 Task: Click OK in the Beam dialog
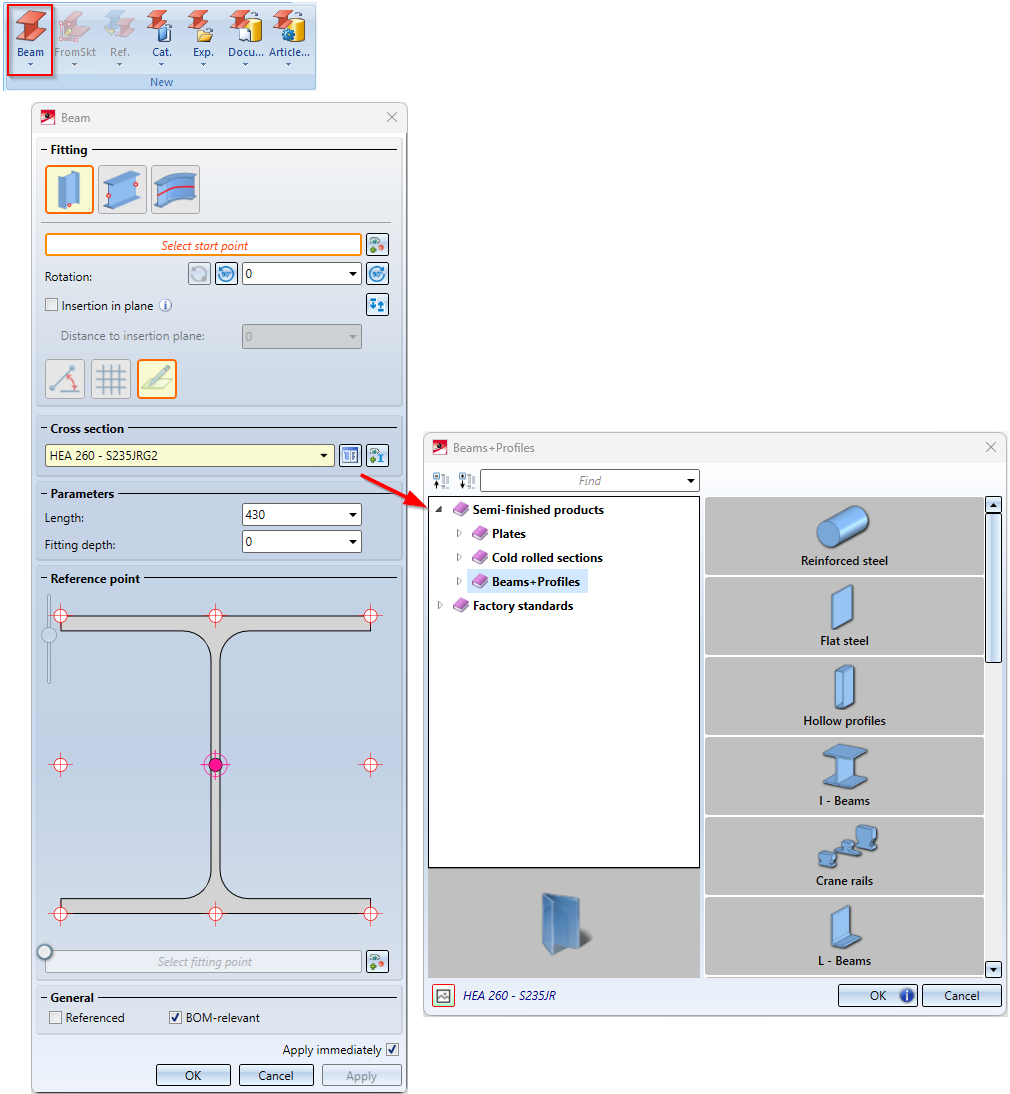(193, 1075)
